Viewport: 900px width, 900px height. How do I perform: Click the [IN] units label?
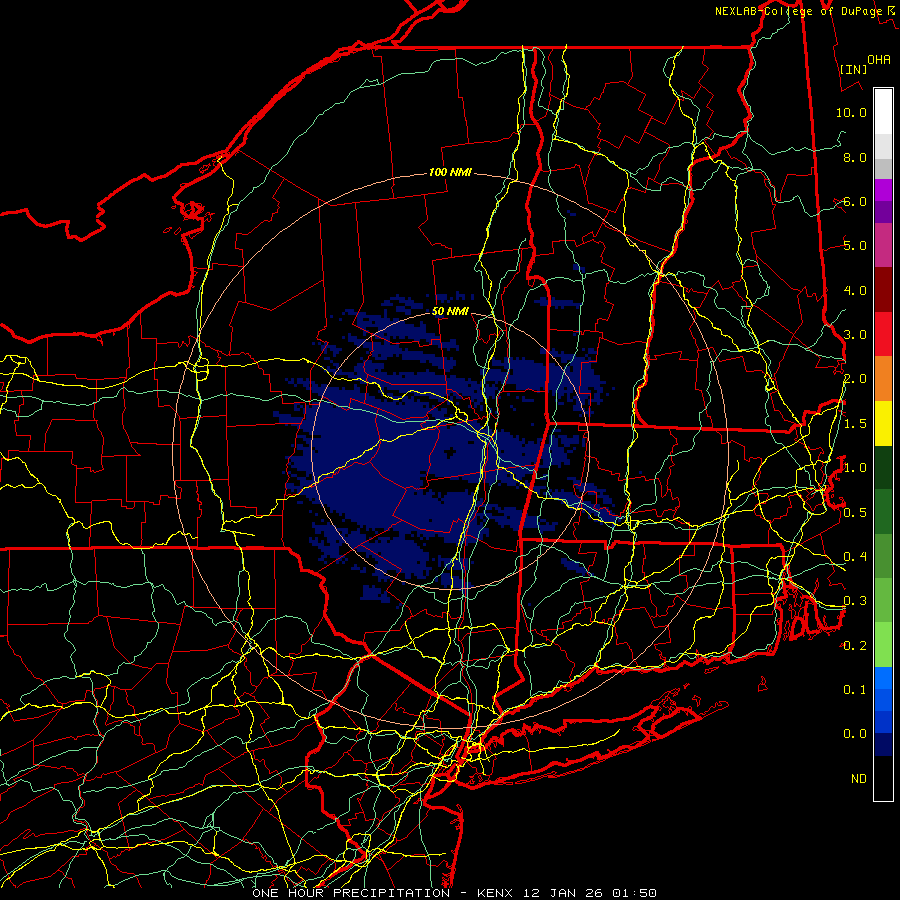tap(853, 69)
